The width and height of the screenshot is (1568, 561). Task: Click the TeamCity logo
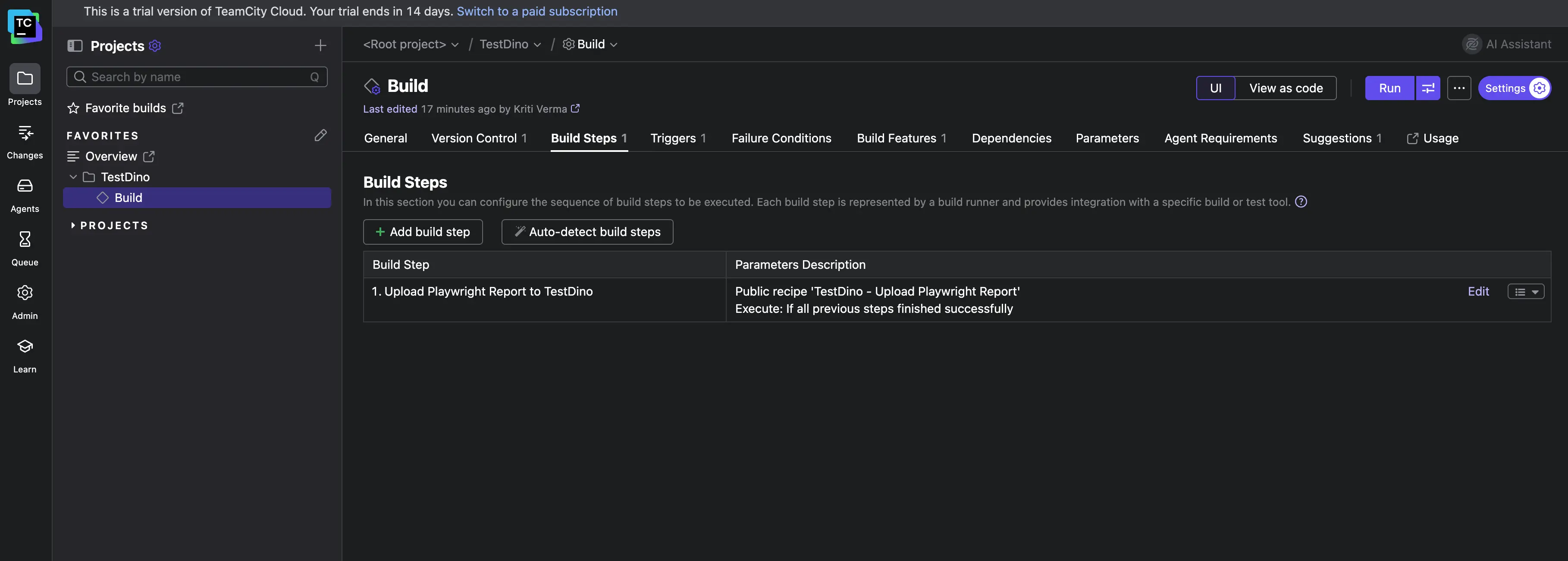[24, 26]
